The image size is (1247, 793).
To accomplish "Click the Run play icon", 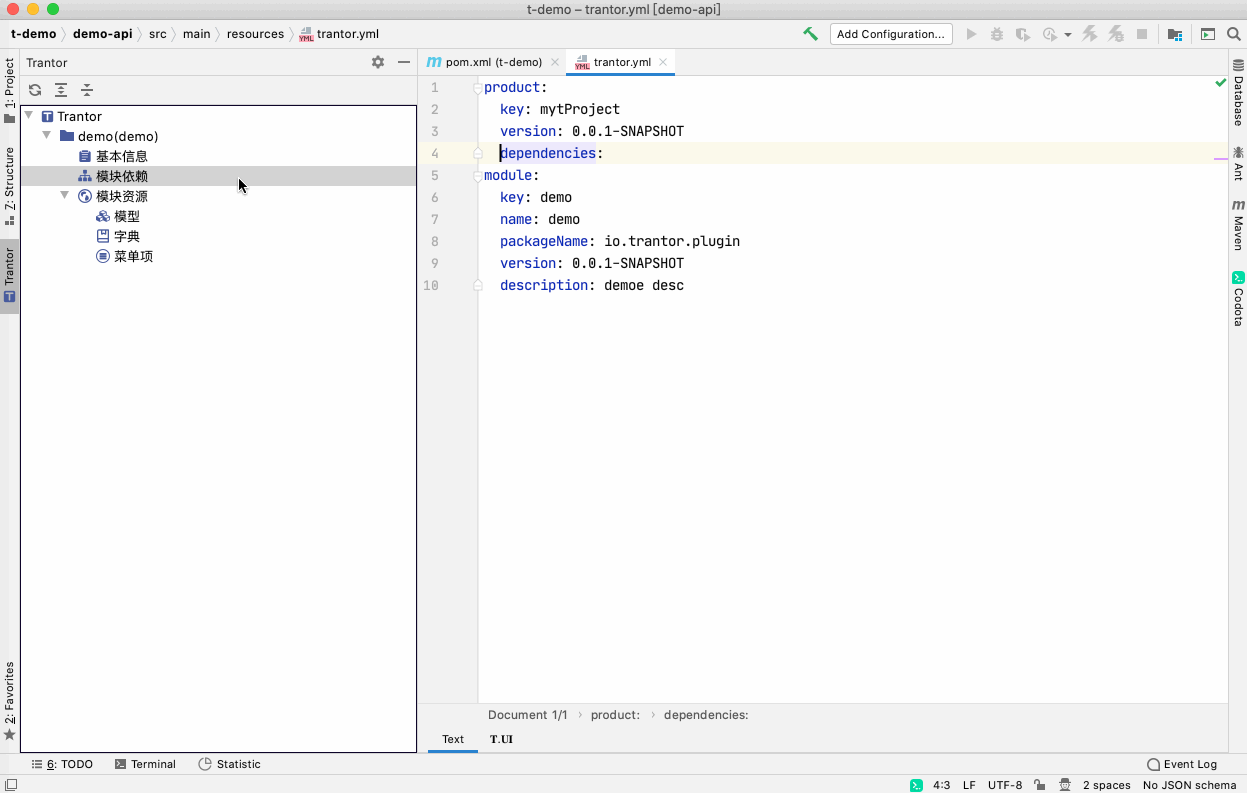I will click(x=971, y=34).
